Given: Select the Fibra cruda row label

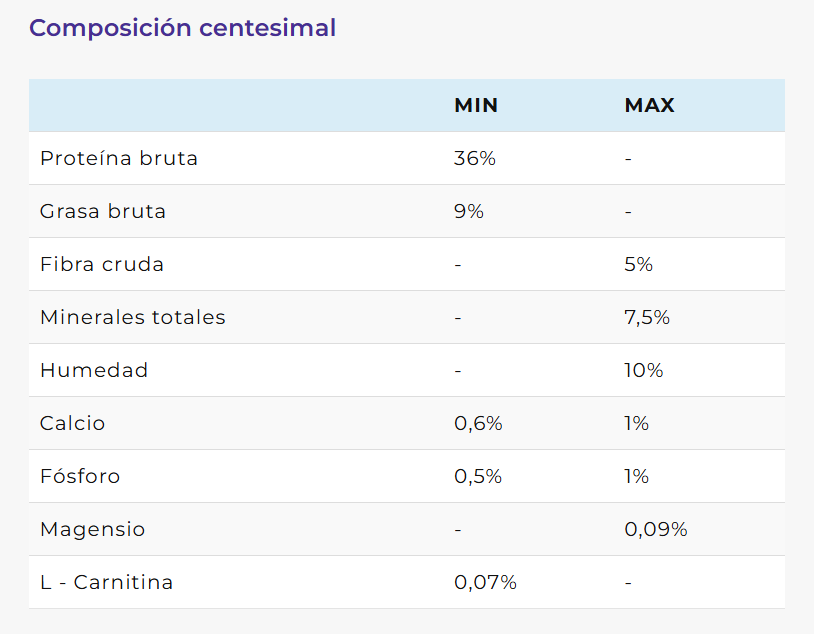Looking at the screenshot, I should point(102,264).
